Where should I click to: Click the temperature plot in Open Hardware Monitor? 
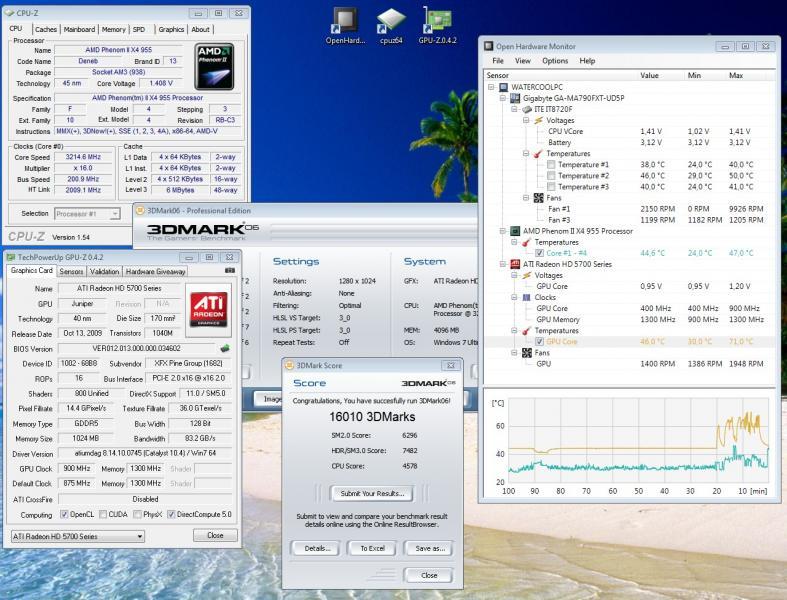[x=638, y=440]
